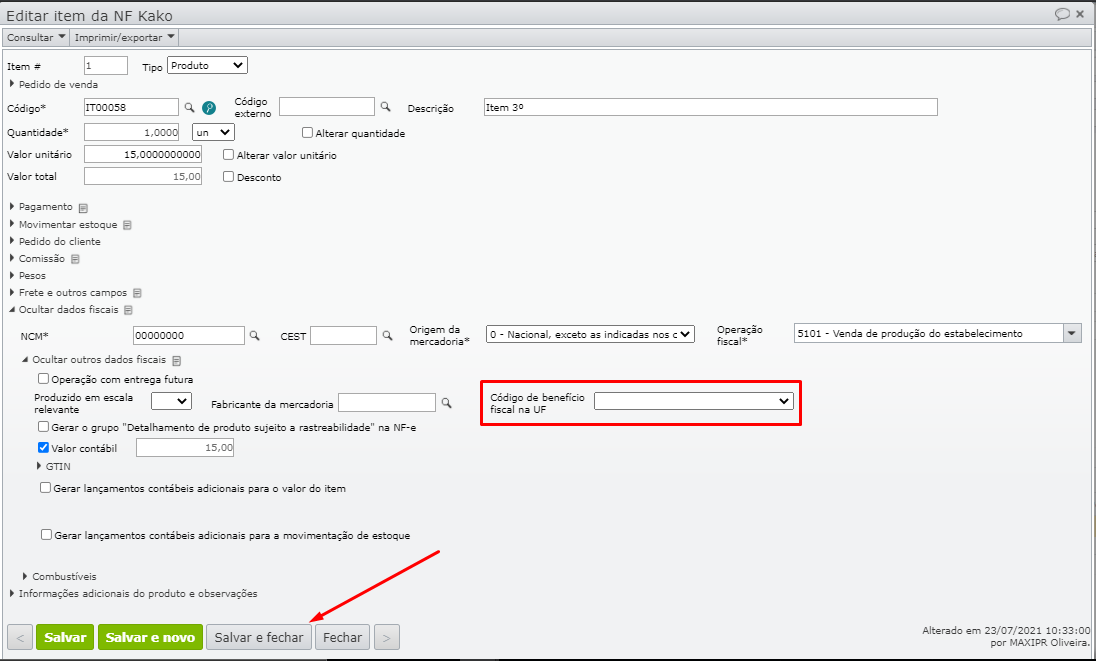Click the note icon next to Pagamento

click(83, 208)
